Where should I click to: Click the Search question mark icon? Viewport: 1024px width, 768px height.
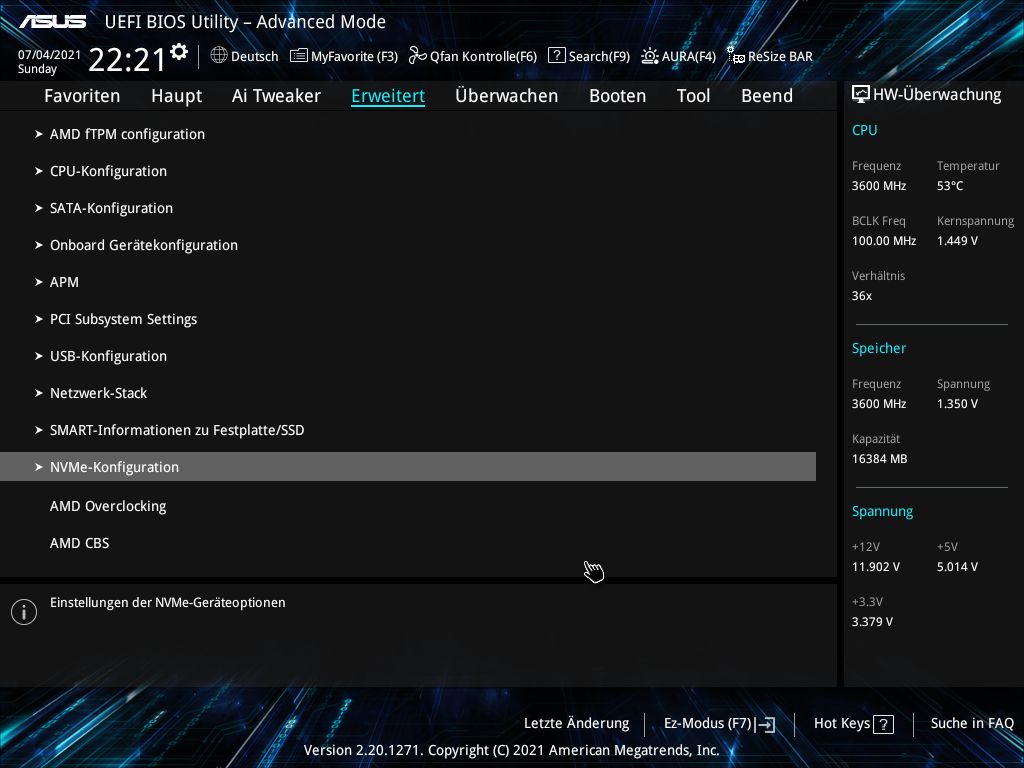point(556,56)
